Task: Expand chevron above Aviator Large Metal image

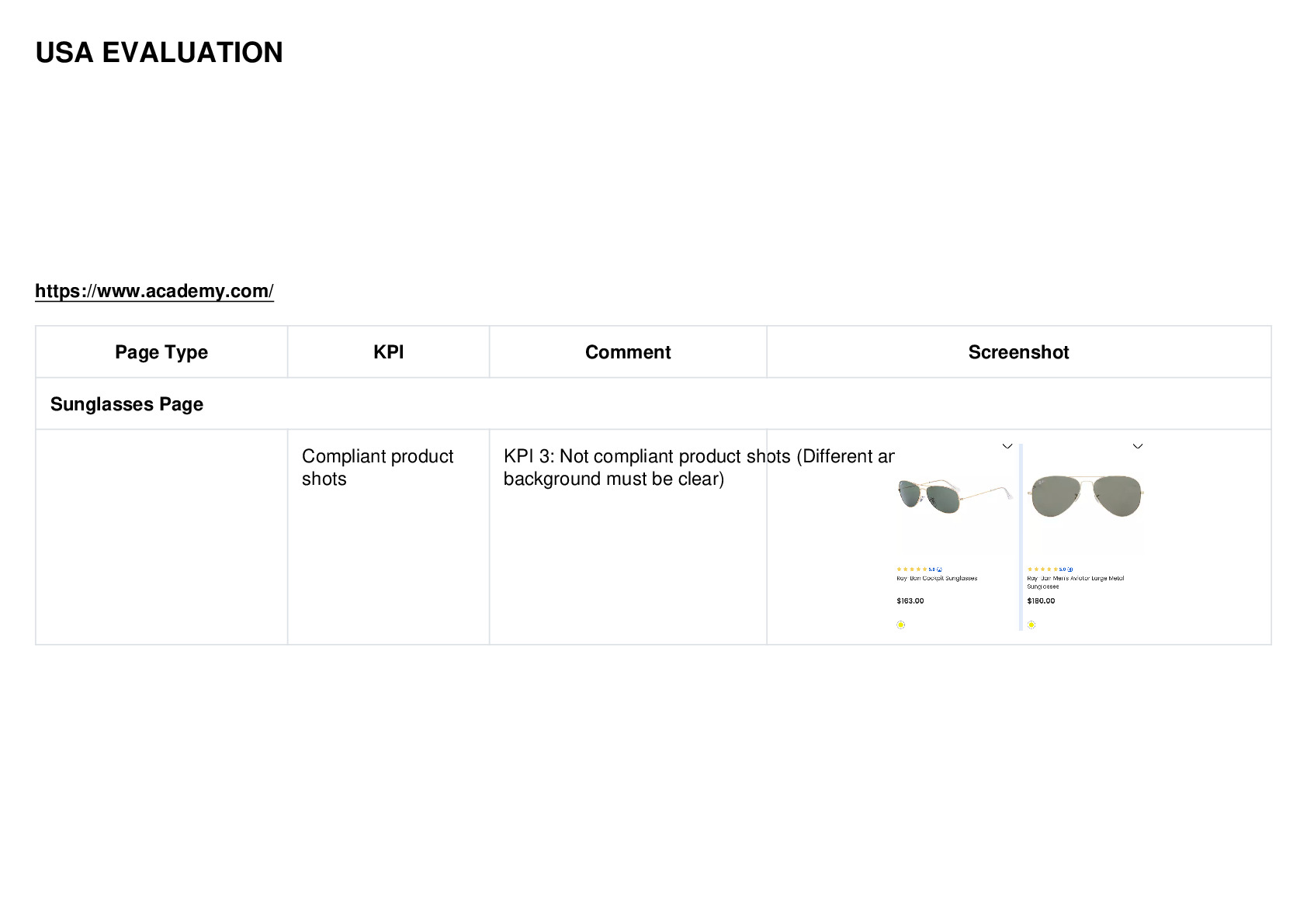Action: tap(1138, 446)
